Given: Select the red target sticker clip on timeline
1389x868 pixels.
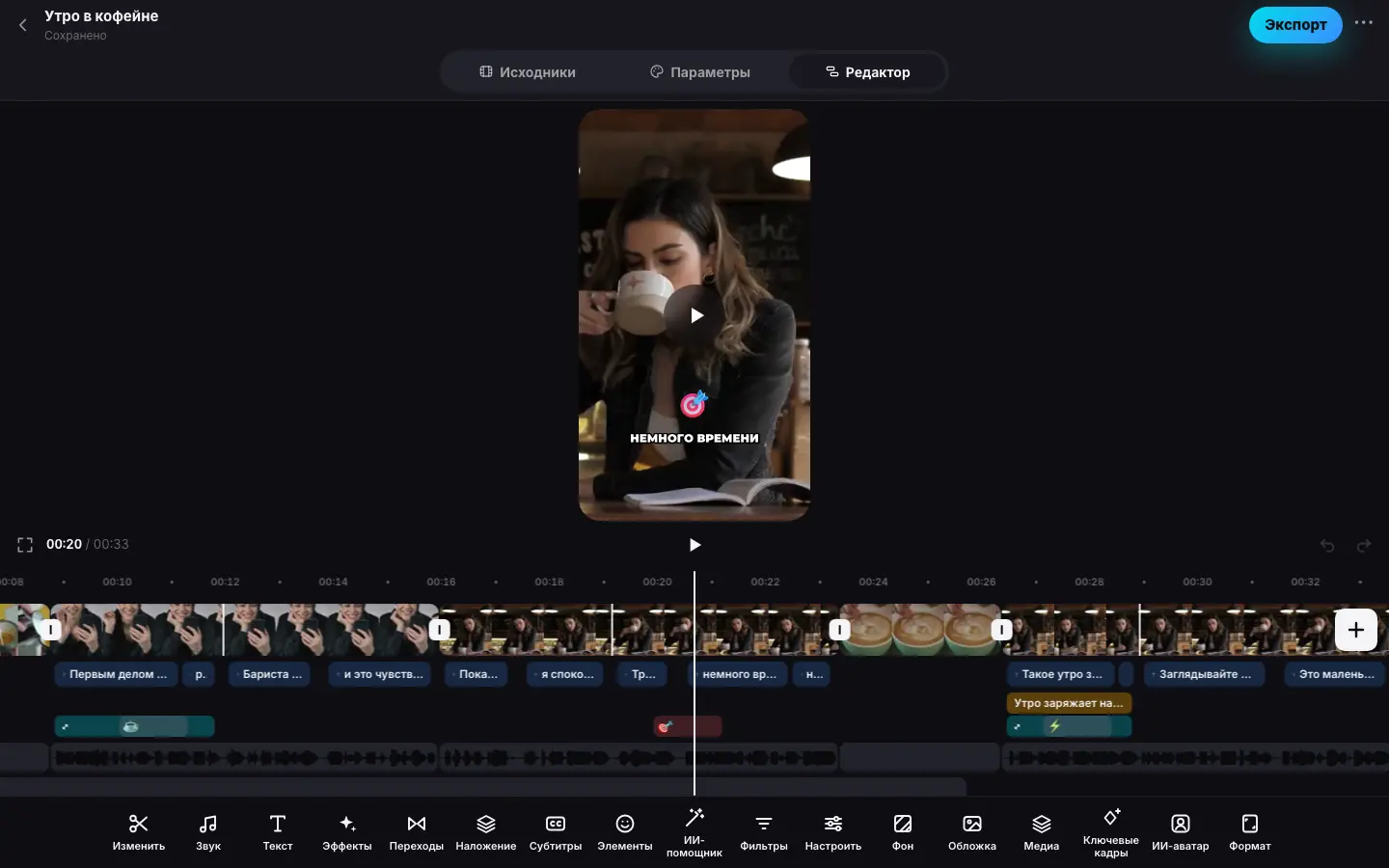Looking at the screenshot, I should tap(688, 726).
